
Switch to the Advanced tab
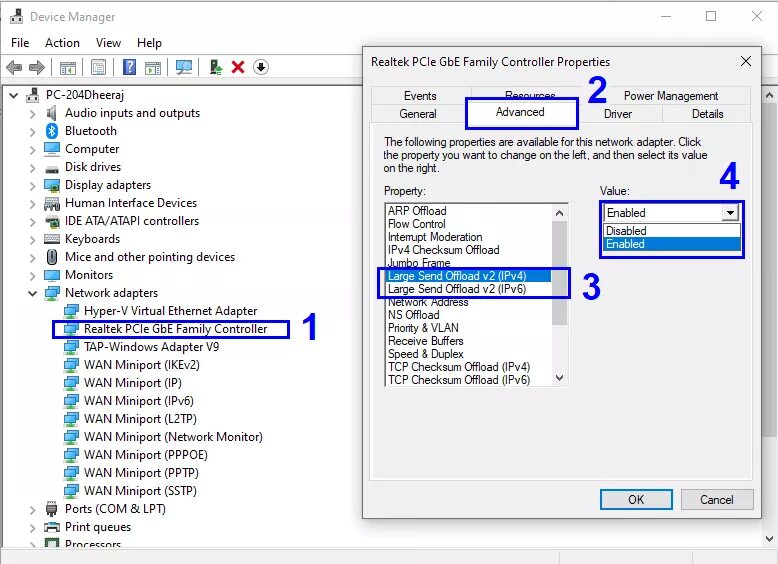click(x=520, y=112)
